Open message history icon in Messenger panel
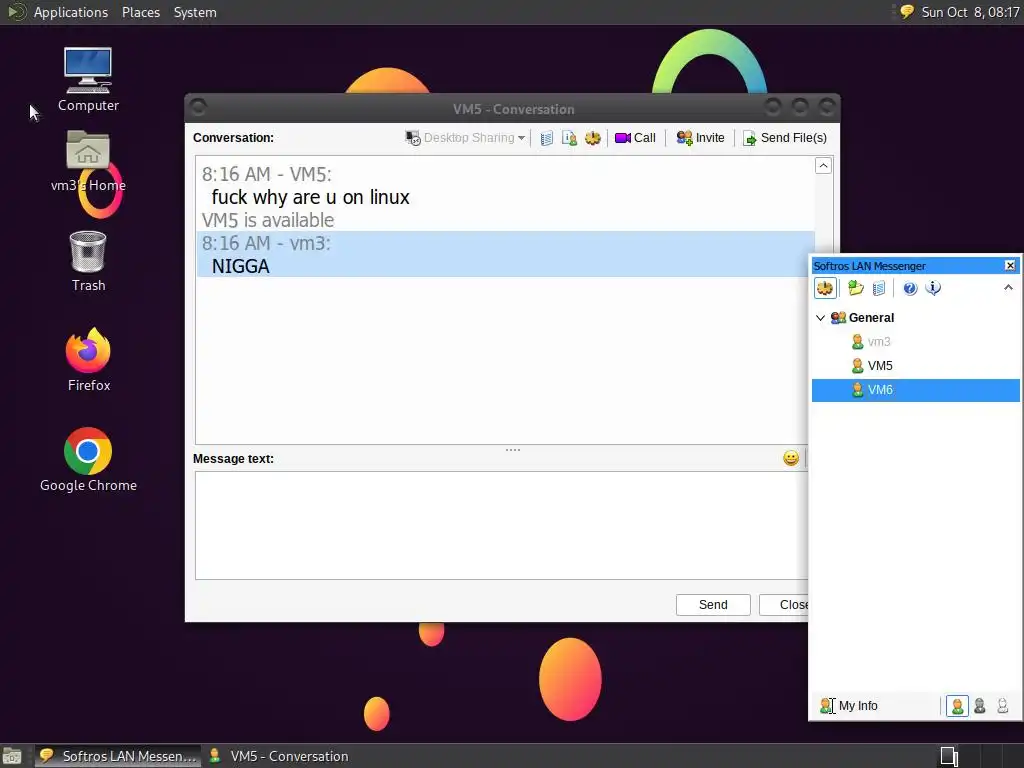The width and height of the screenshot is (1024, 768). point(879,288)
